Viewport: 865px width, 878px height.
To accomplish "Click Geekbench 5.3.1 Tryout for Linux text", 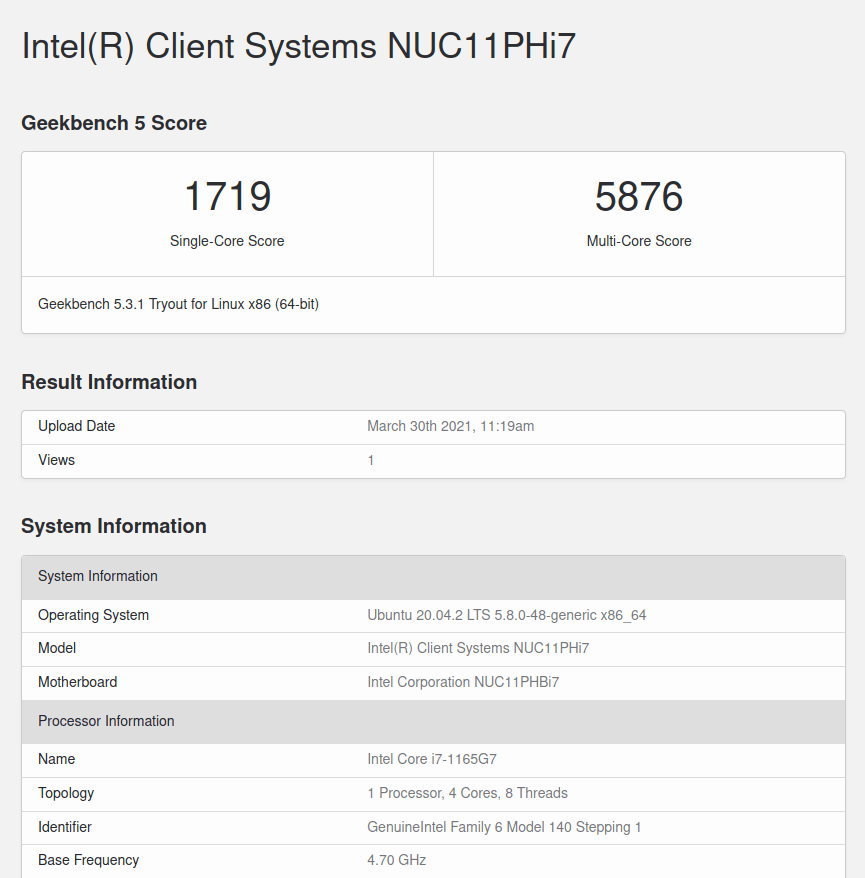I will (x=178, y=304).
